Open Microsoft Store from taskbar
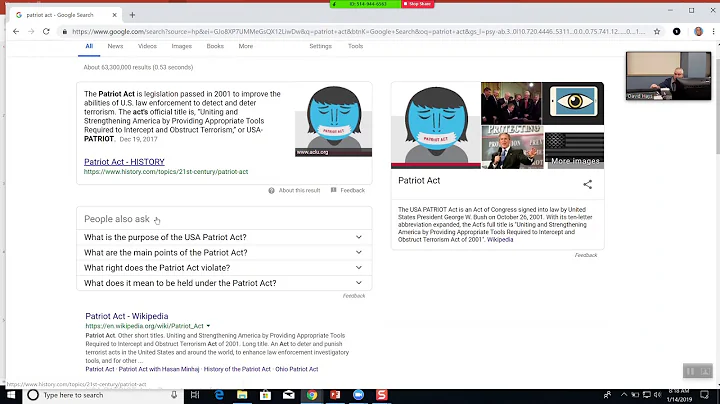The image size is (720, 404). 265,395
